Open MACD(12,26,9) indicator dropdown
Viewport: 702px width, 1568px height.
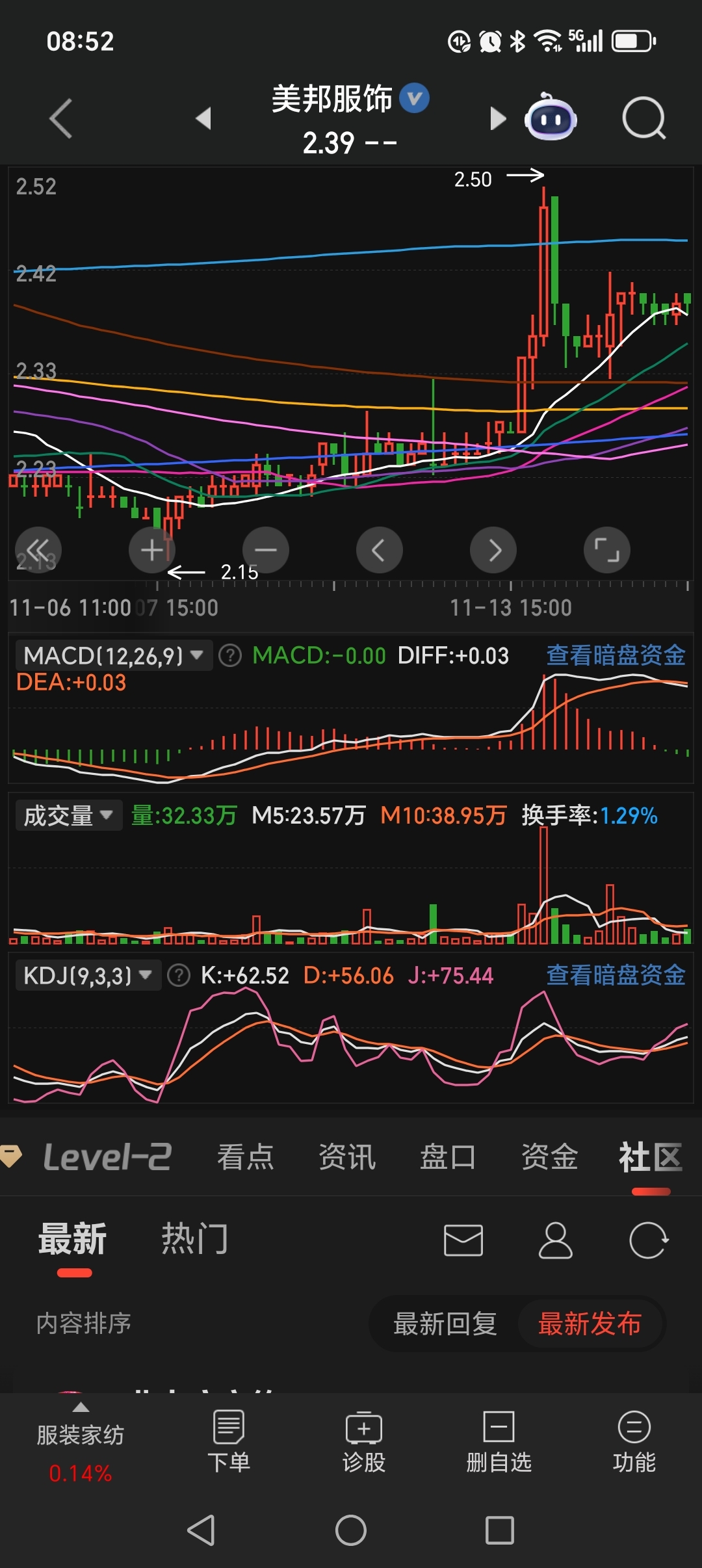click(x=114, y=655)
